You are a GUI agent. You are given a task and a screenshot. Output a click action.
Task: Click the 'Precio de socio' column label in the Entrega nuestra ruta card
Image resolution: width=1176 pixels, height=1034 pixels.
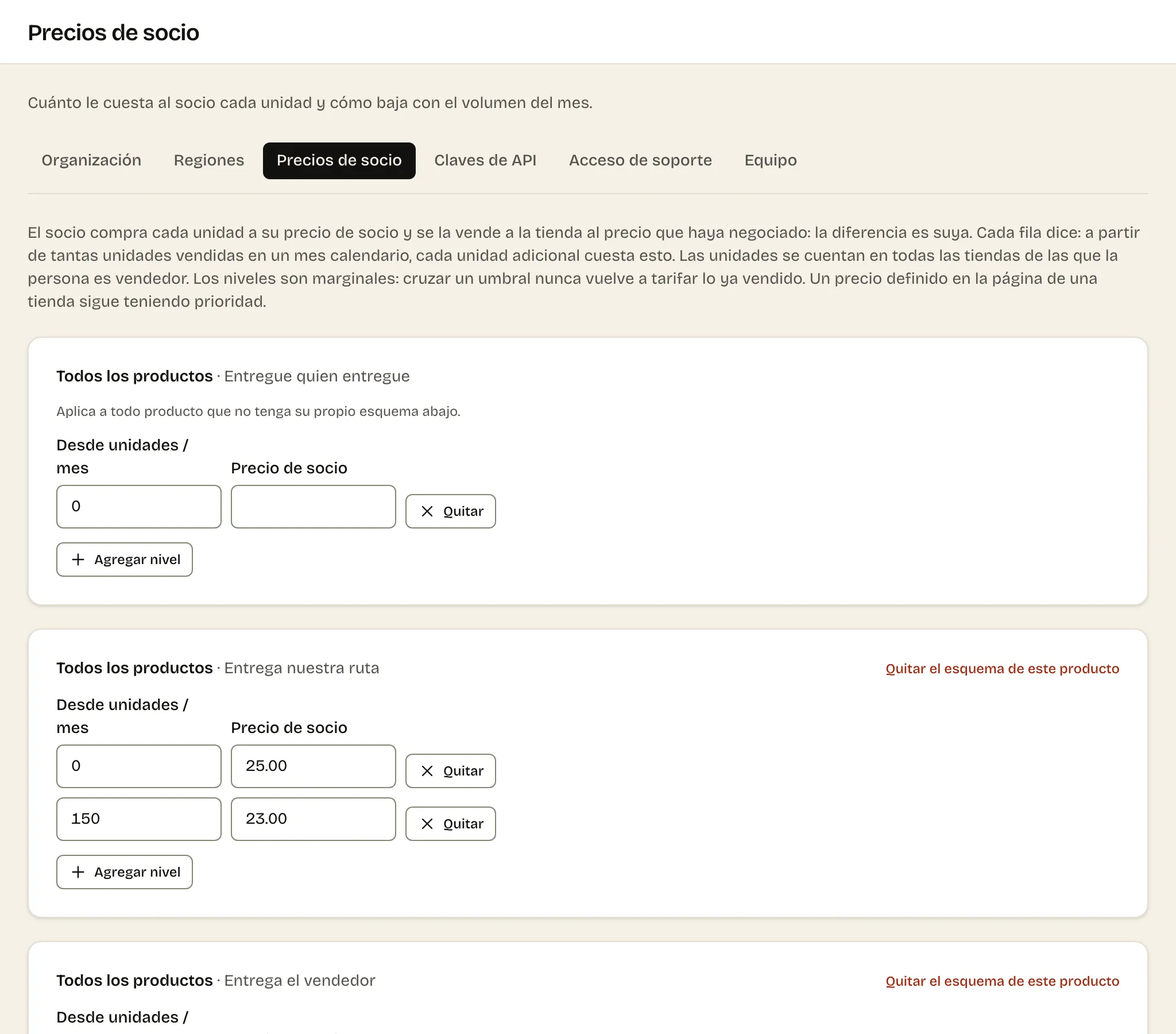[x=289, y=728]
